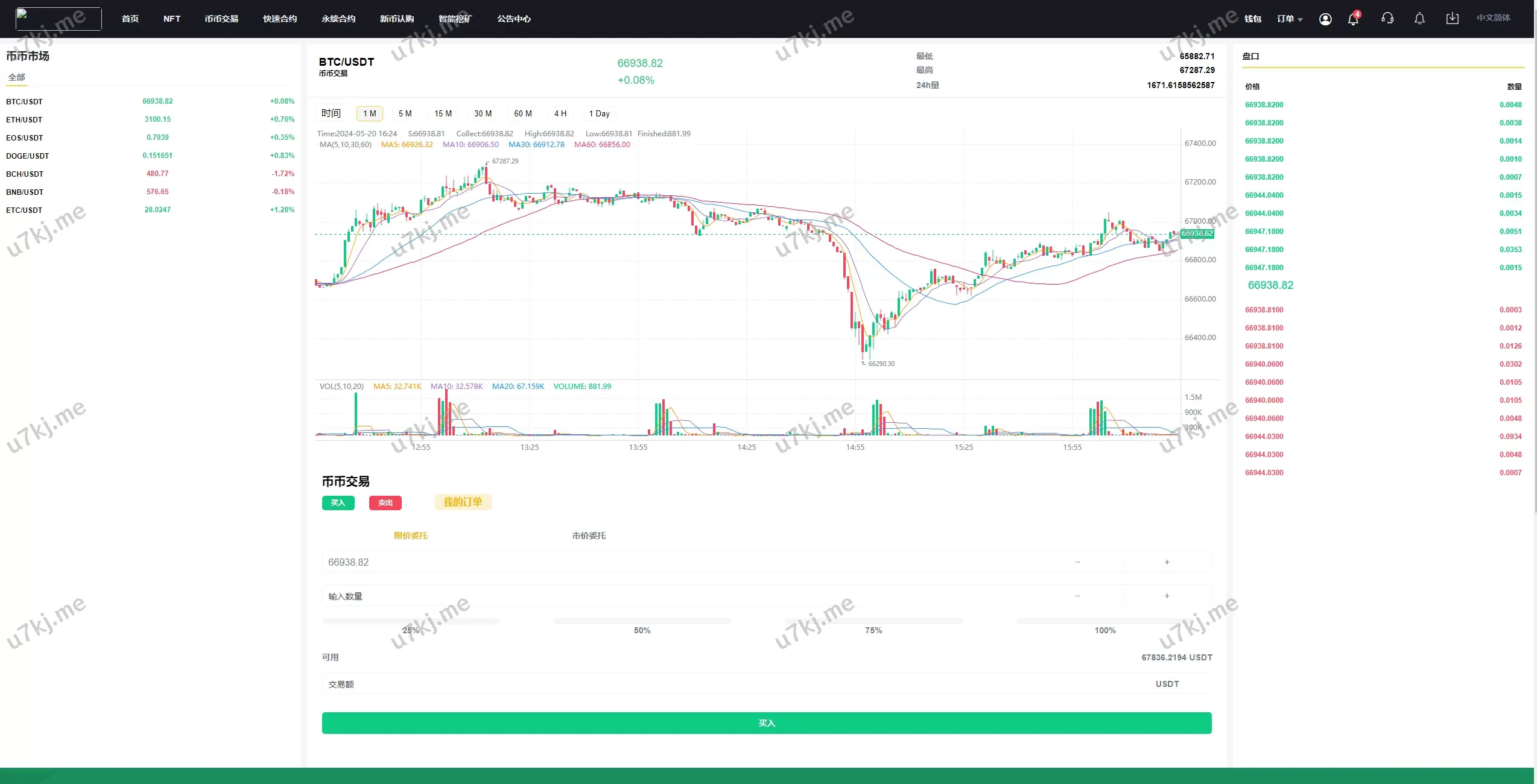Expand the 订单 orders dropdown

click(x=1290, y=19)
